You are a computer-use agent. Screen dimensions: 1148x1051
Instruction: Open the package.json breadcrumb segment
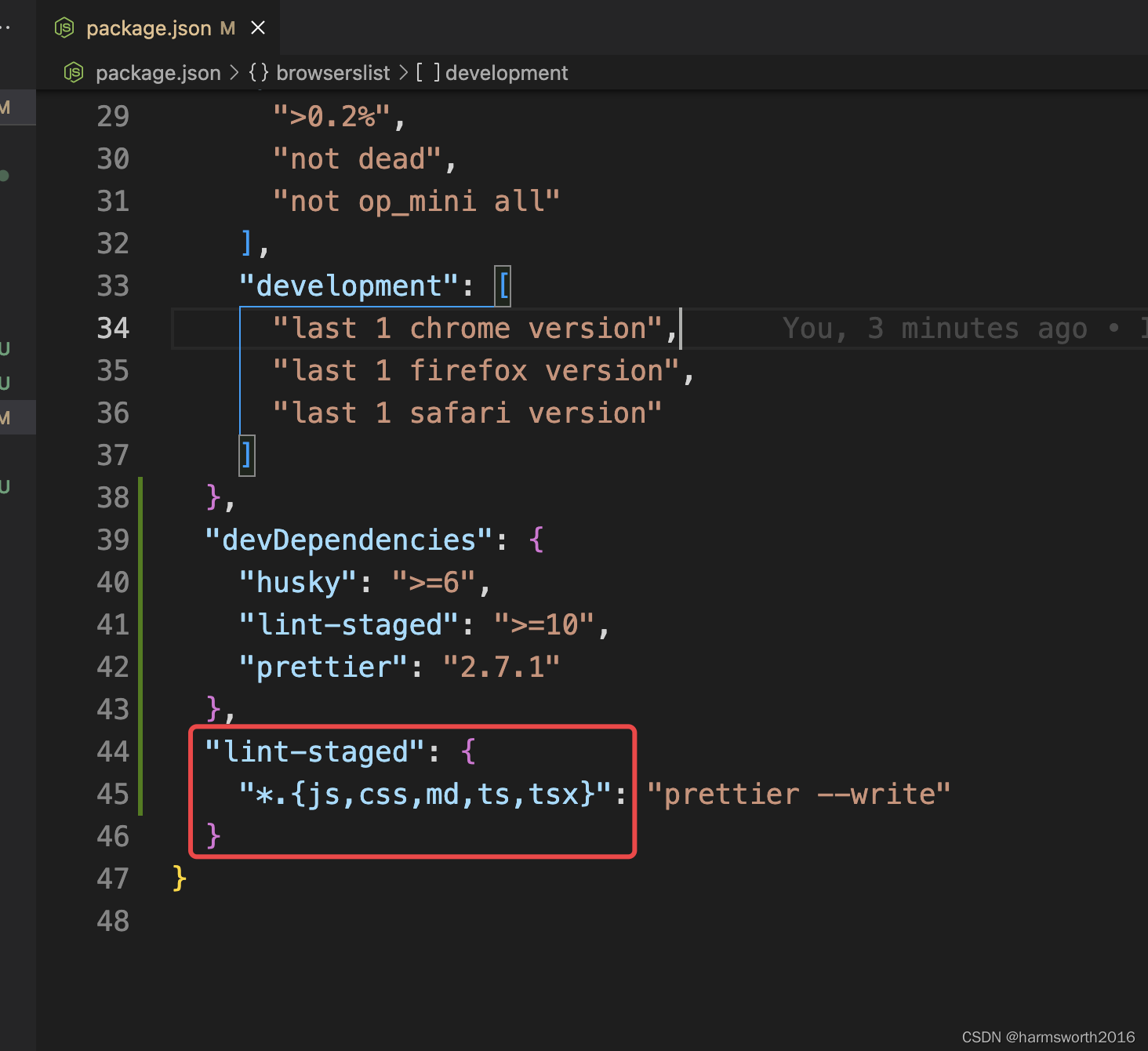[x=158, y=73]
